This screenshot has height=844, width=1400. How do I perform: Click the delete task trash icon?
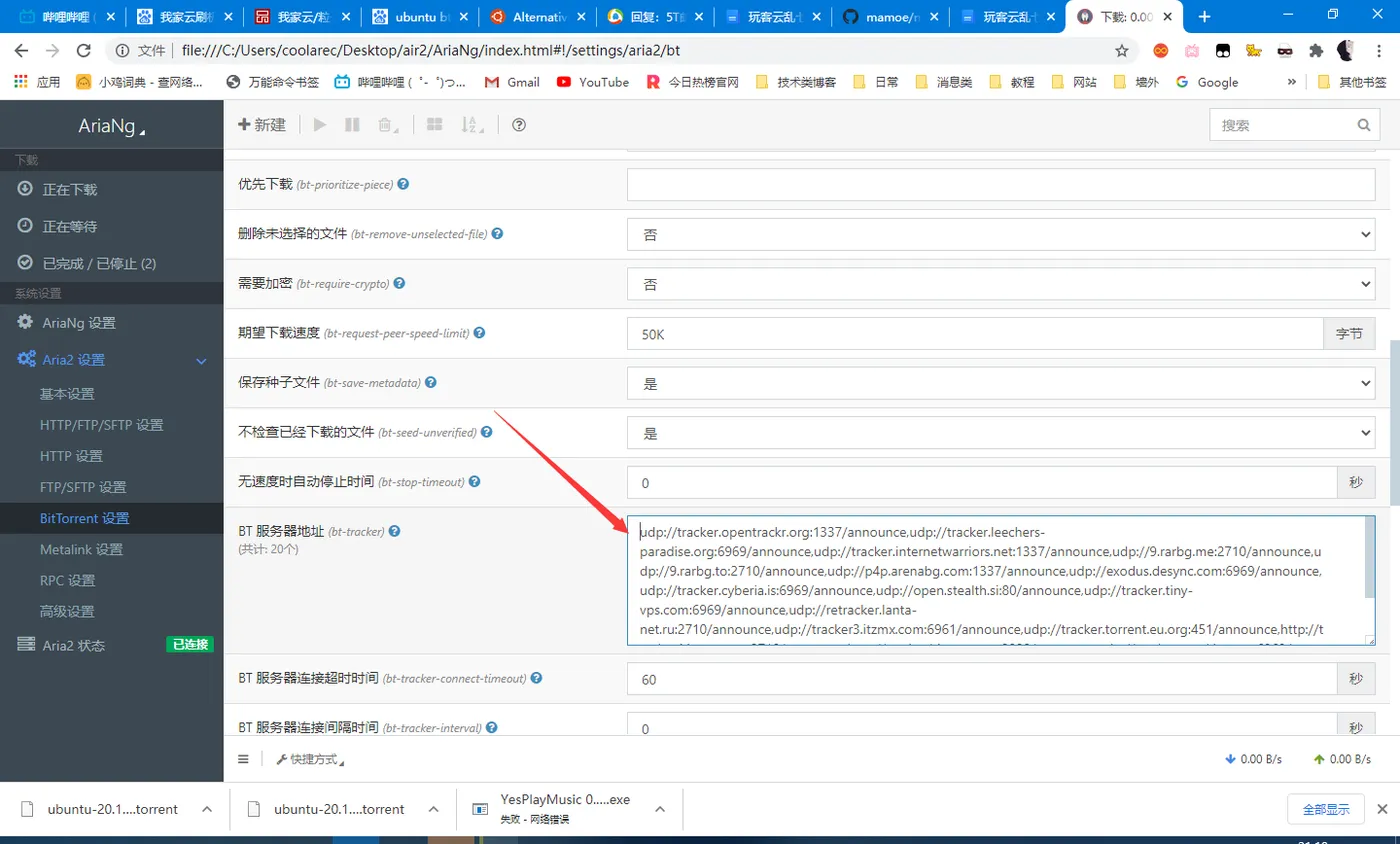pyautogui.click(x=386, y=125)
